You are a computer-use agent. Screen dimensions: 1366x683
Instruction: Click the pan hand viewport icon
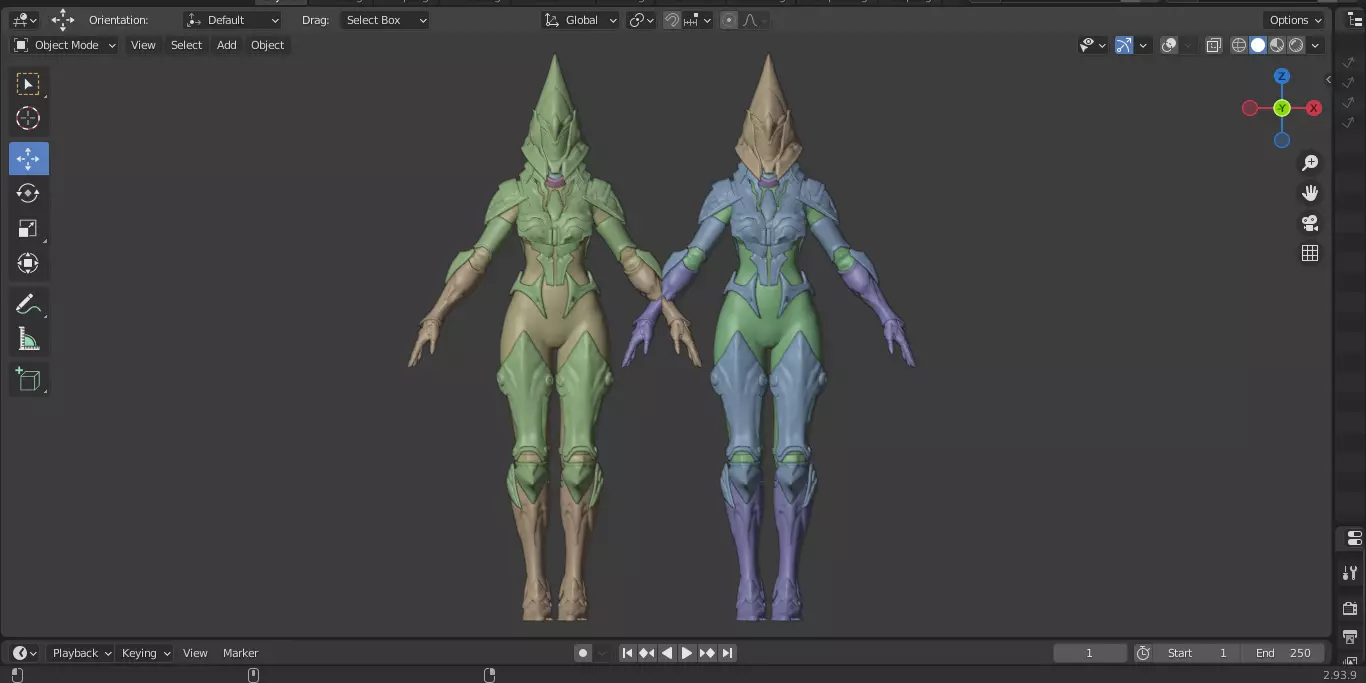click(1310, 193)
